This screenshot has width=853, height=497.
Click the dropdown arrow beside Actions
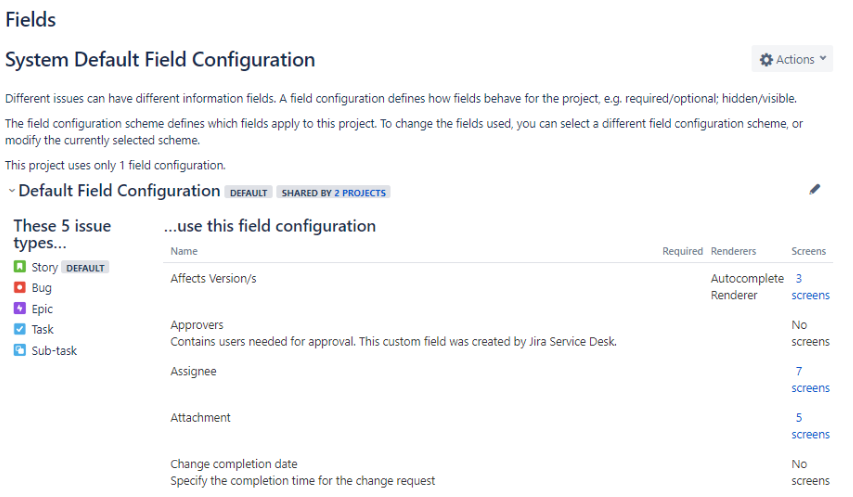point(823,58)
